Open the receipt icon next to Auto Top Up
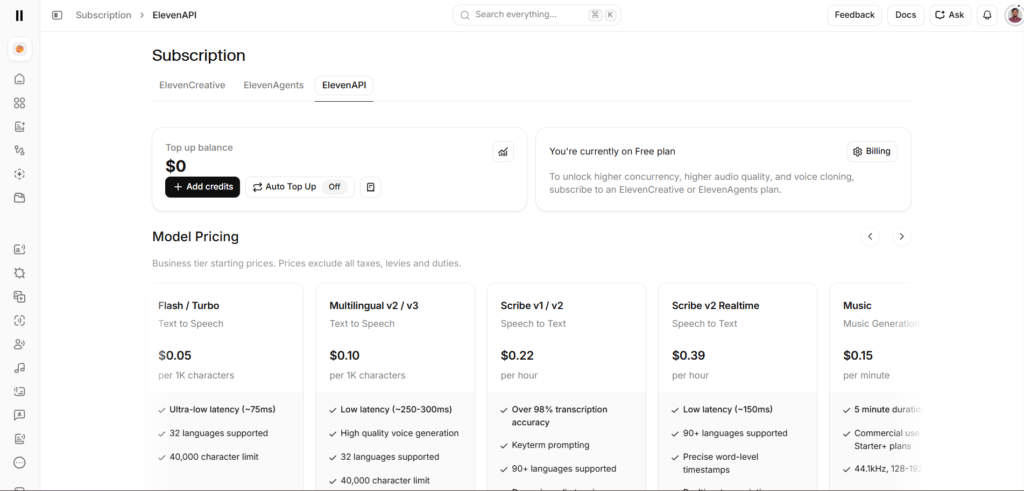This screenshot has width=1024, height=491. click(x=370, y=187)
